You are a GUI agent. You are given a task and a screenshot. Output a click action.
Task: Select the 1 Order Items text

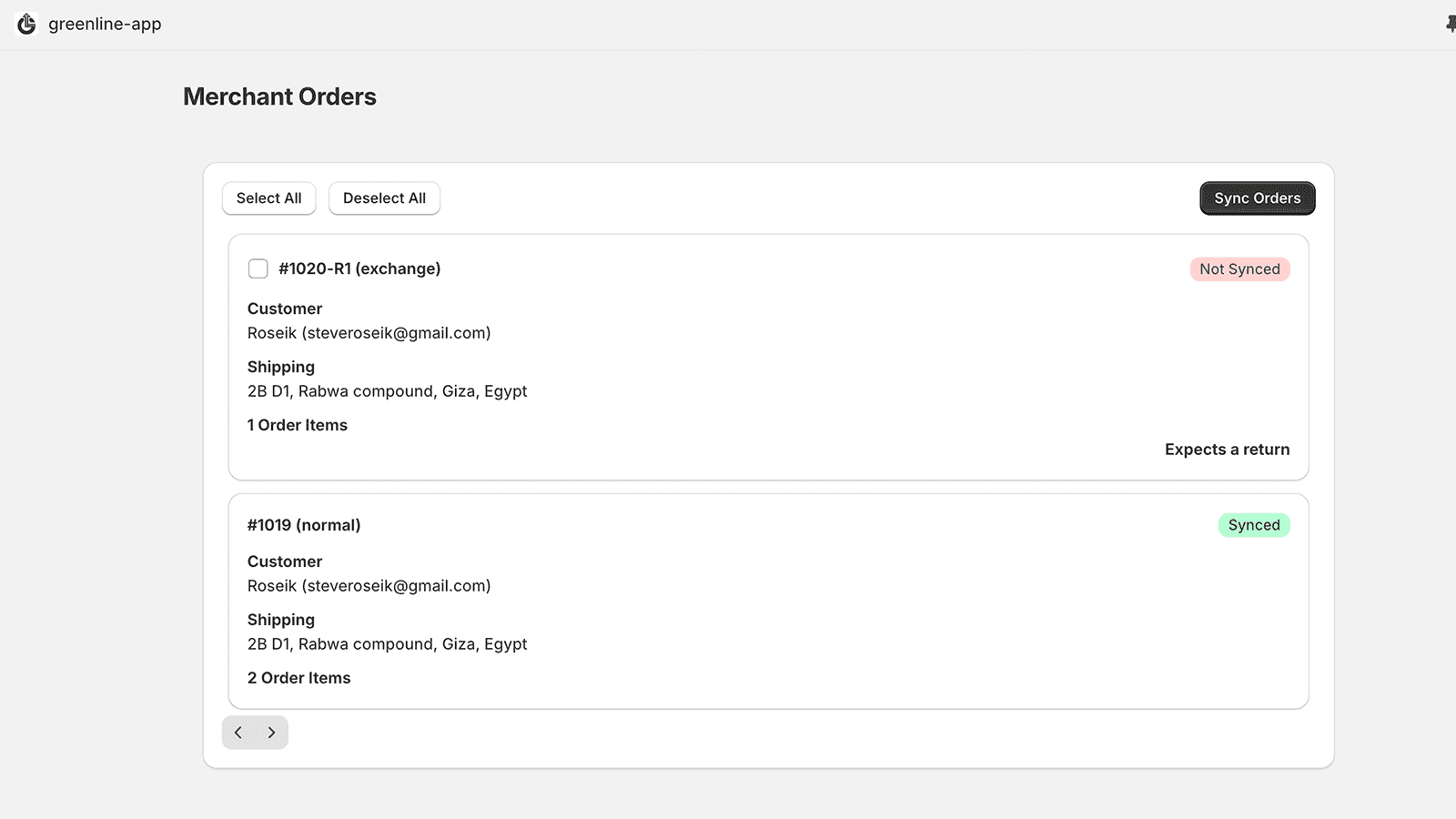298,425
